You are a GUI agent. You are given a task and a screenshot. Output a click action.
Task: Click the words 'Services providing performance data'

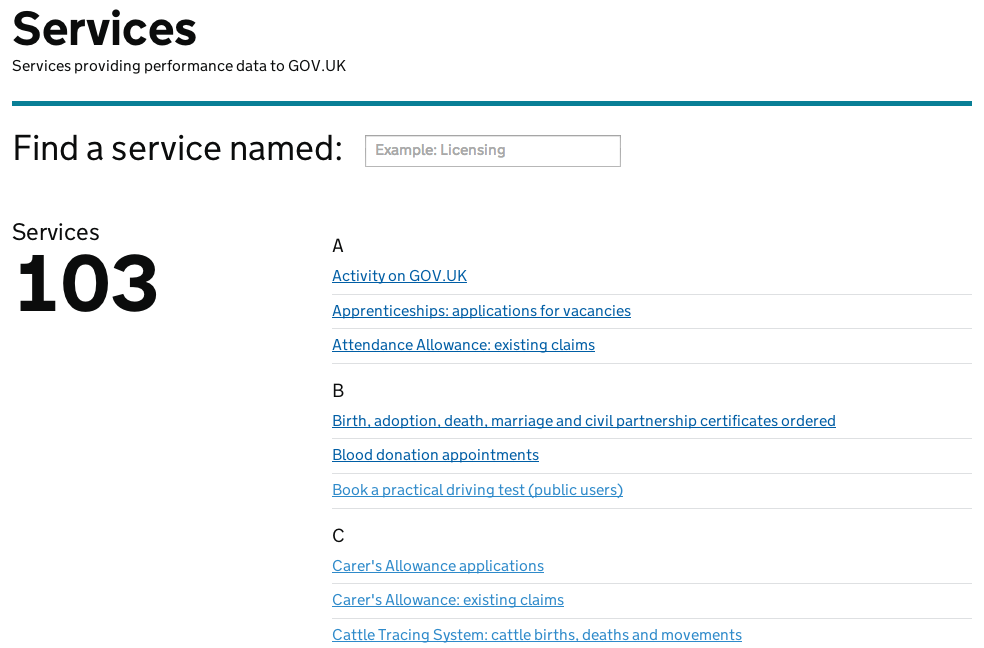tap(139, 66)
